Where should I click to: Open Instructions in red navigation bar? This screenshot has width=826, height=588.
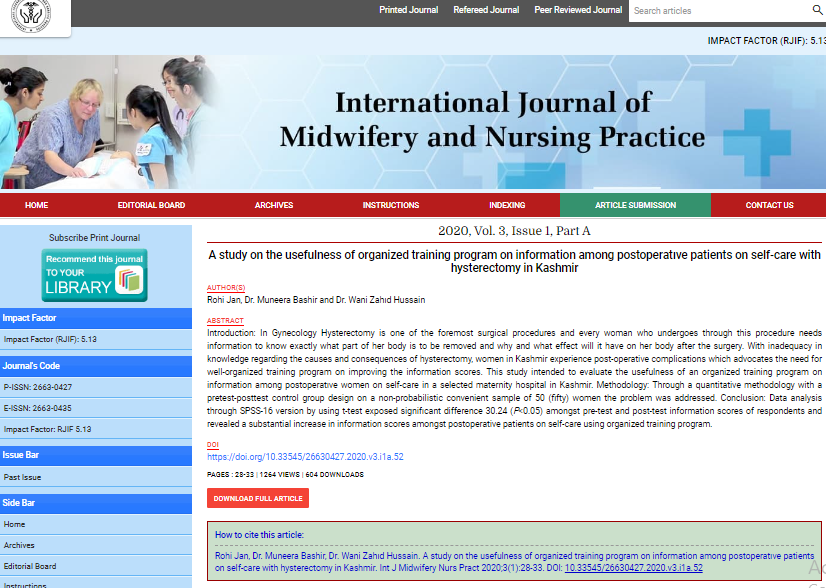(x=391, y=205)
